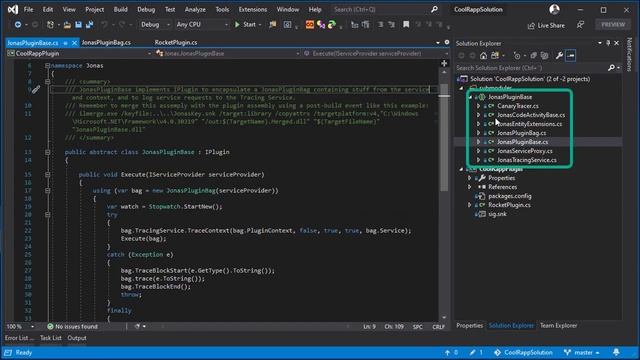This screenshot has height=360, width=640.
Task: Expand the CanaryTracer.cs tree node
Action: click(478, 106)
